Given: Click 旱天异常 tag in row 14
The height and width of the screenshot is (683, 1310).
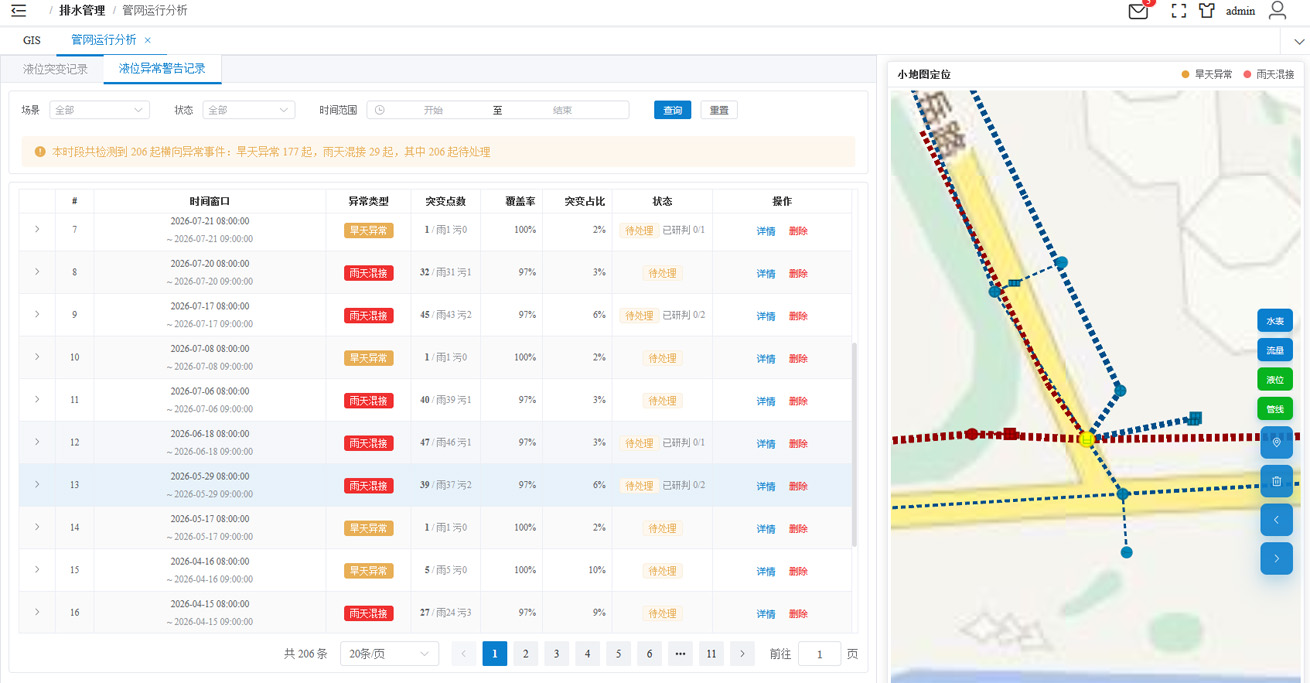Looking at the screenshot, I should pos(368,528).
